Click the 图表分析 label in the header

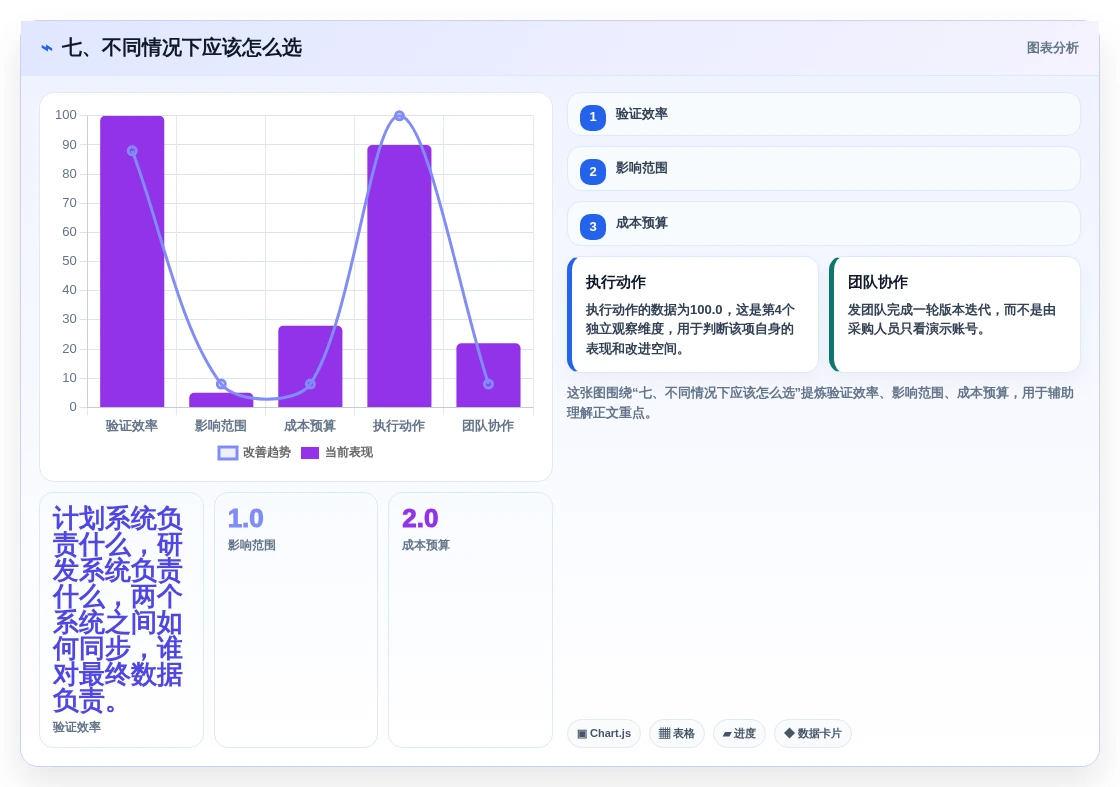(x=1052, y=48)
